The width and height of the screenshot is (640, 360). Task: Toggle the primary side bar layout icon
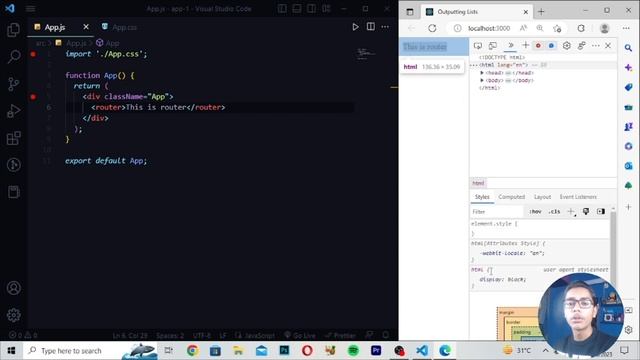coord(282,9)
